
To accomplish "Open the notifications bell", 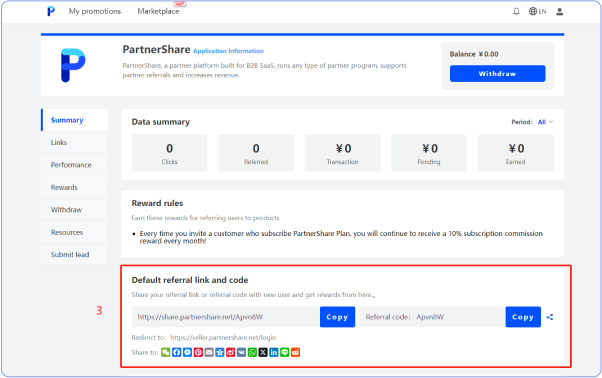I will coord(516,12).
